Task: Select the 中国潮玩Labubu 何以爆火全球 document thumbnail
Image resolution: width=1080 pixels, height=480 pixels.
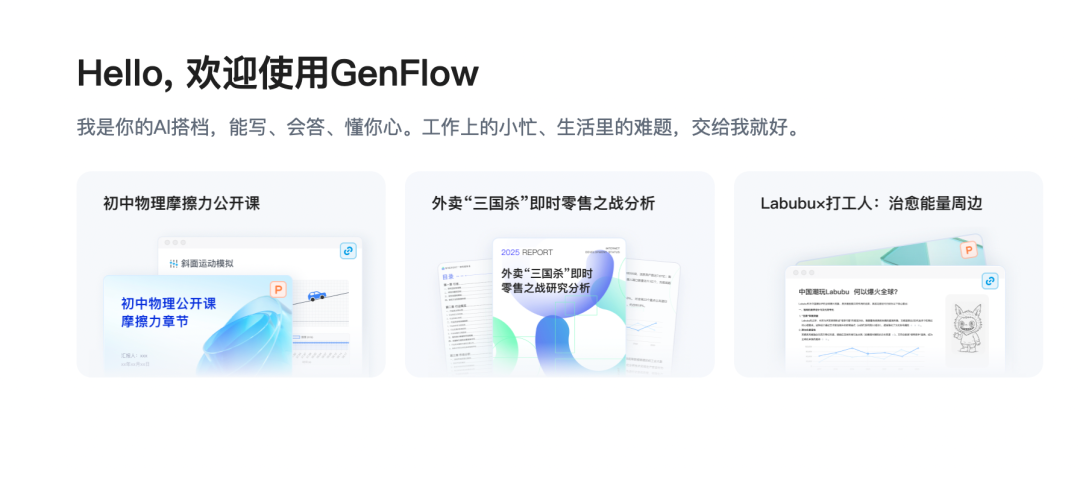Action: click(895, 322)
